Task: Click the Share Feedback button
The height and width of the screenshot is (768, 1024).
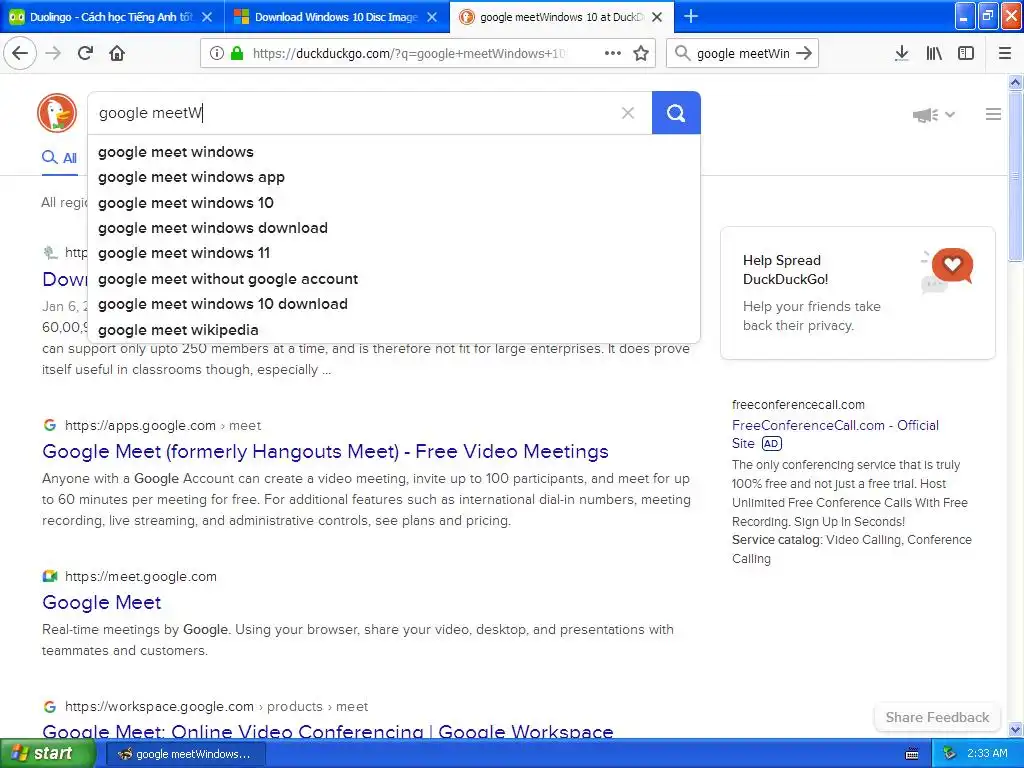Action: 937,717
